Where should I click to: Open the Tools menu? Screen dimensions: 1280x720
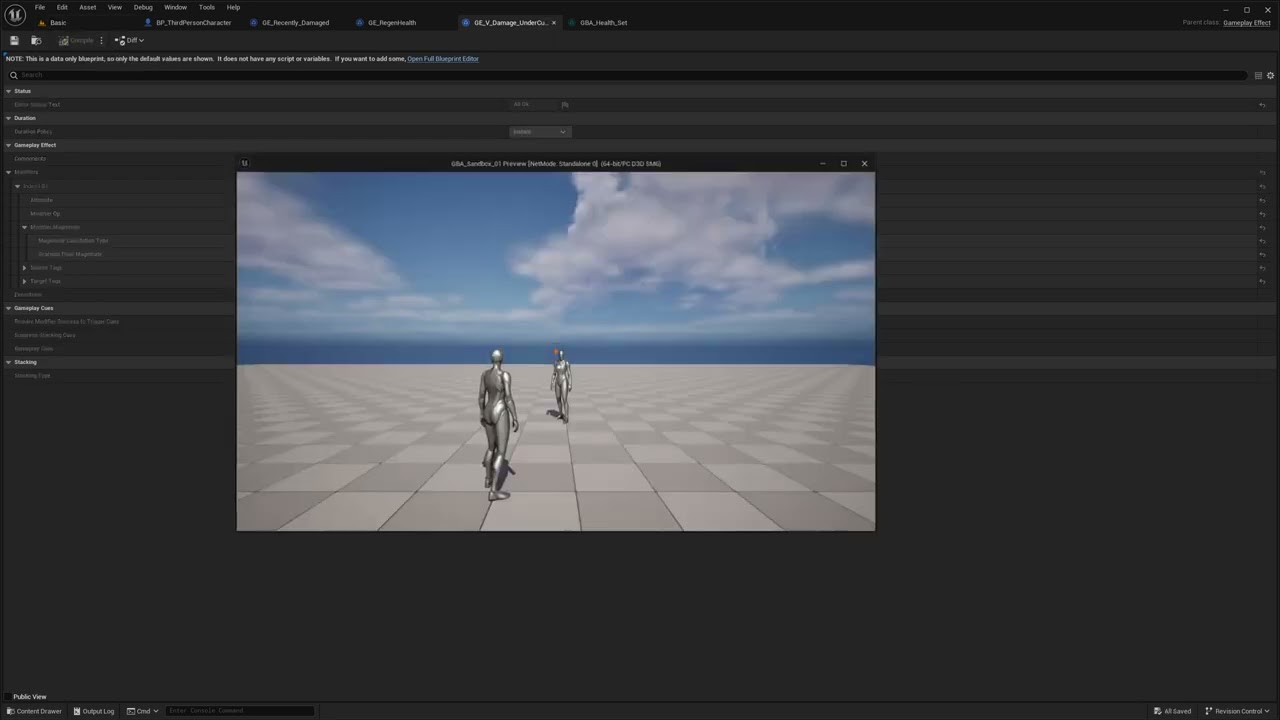(x=206, y=7)
